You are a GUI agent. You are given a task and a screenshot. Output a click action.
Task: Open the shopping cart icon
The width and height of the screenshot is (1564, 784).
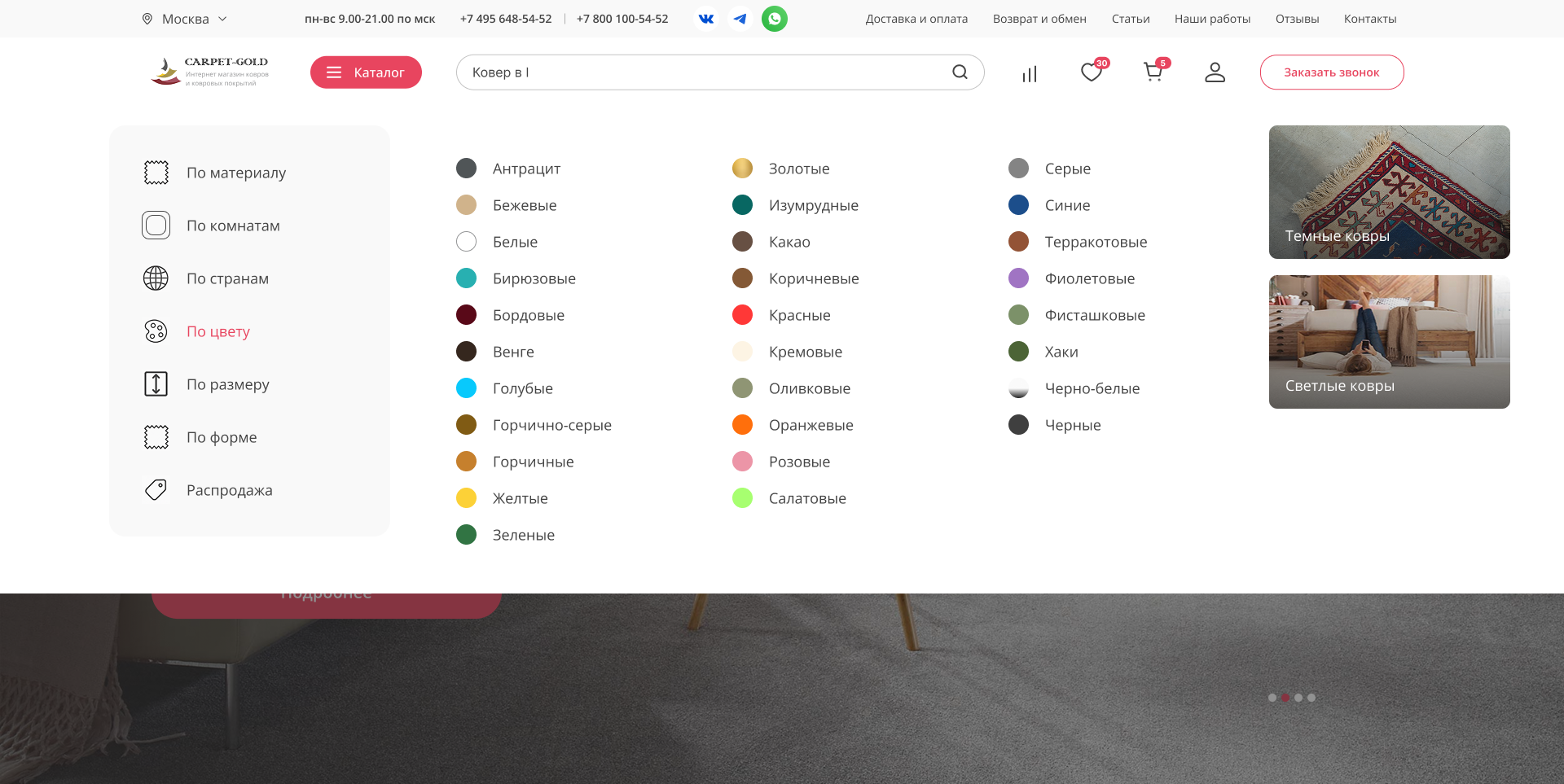(1153, 72)
